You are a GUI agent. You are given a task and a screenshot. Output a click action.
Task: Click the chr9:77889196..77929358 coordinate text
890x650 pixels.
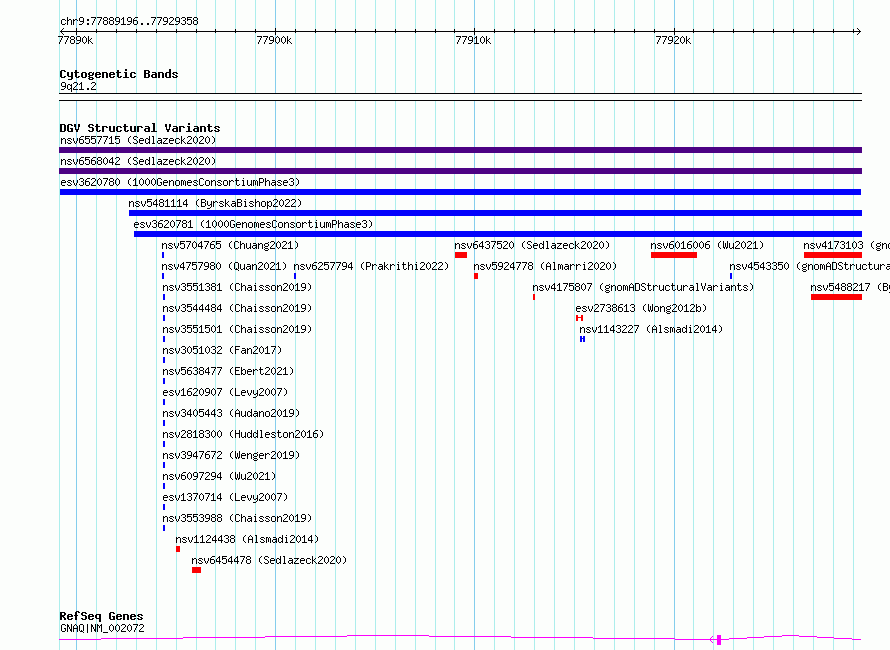click(x=129, y=22)
